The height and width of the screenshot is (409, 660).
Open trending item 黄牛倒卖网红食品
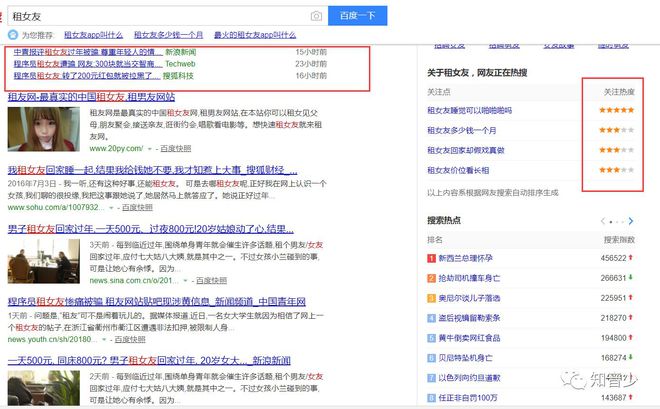[x=469, y=338]
